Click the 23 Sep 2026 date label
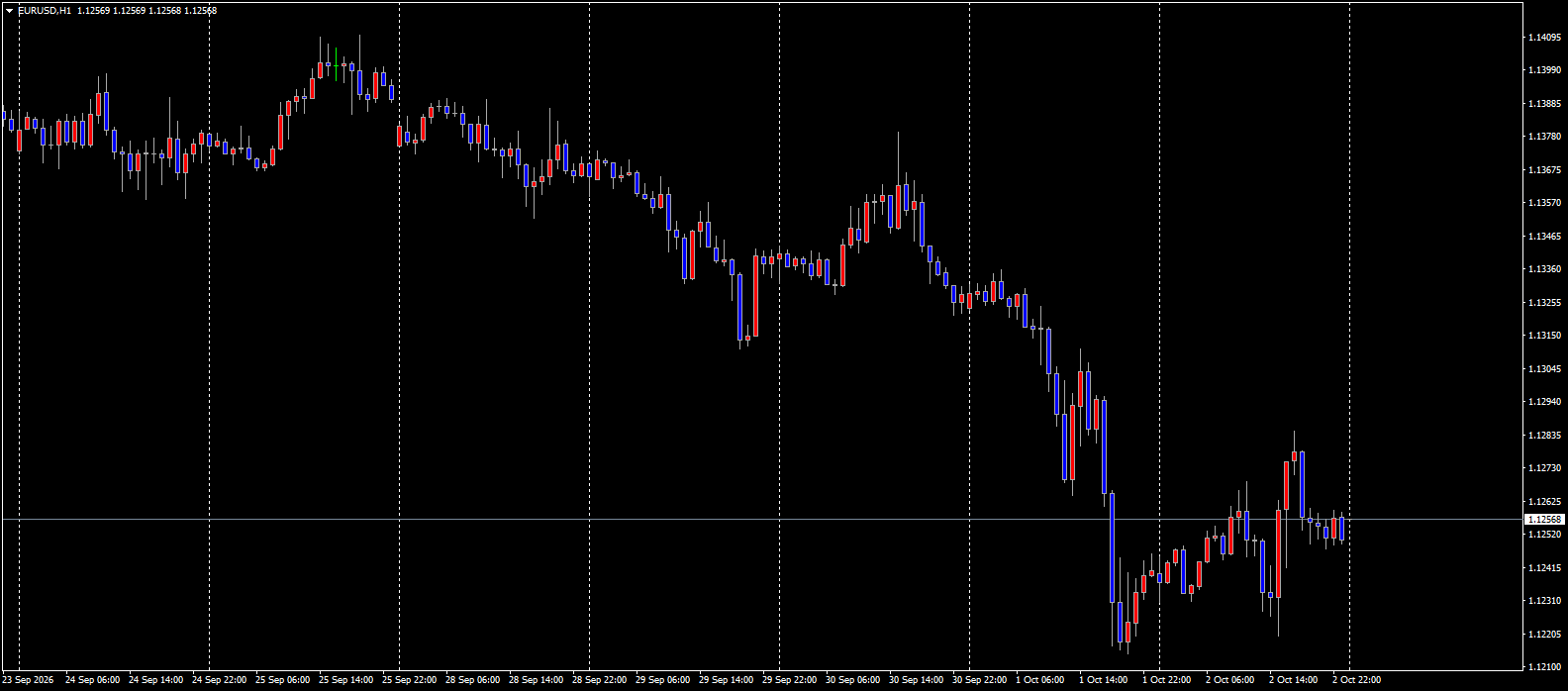The image size is (1568, 691). 28,680
